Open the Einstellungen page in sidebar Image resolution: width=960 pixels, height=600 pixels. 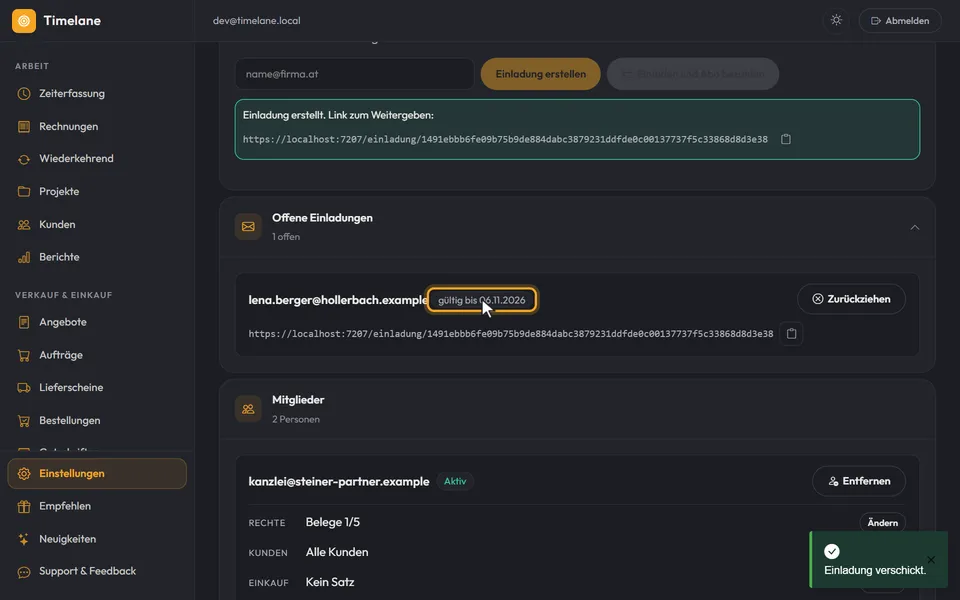97,473
